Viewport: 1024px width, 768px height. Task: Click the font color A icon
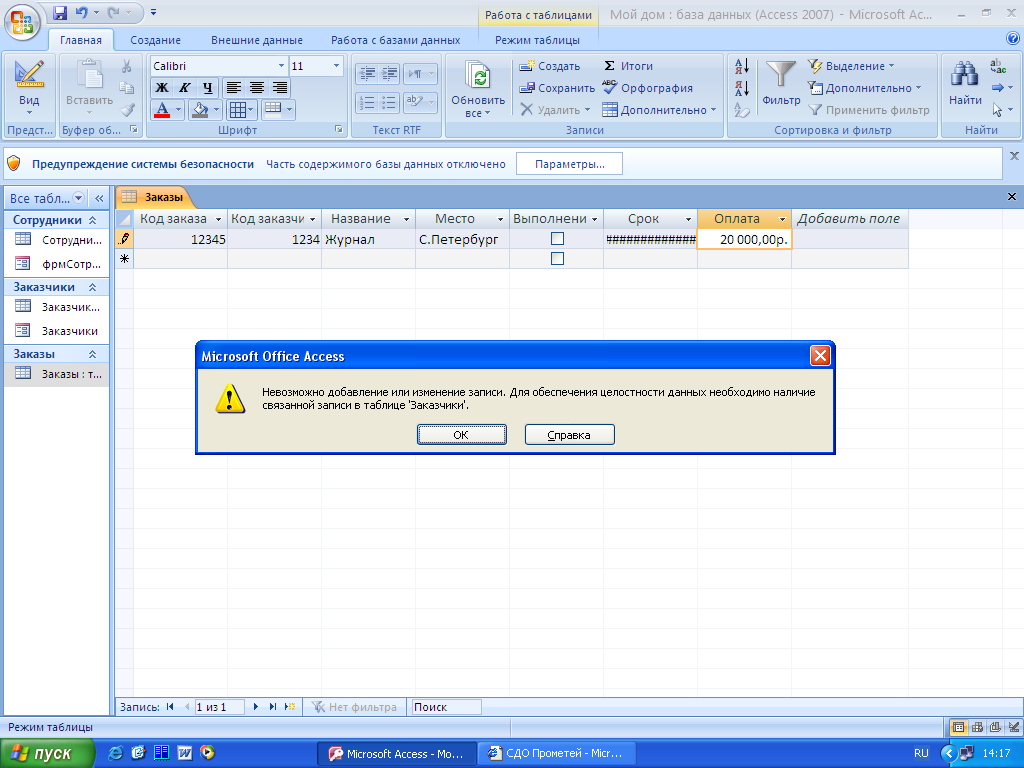[x=162, y=110]
